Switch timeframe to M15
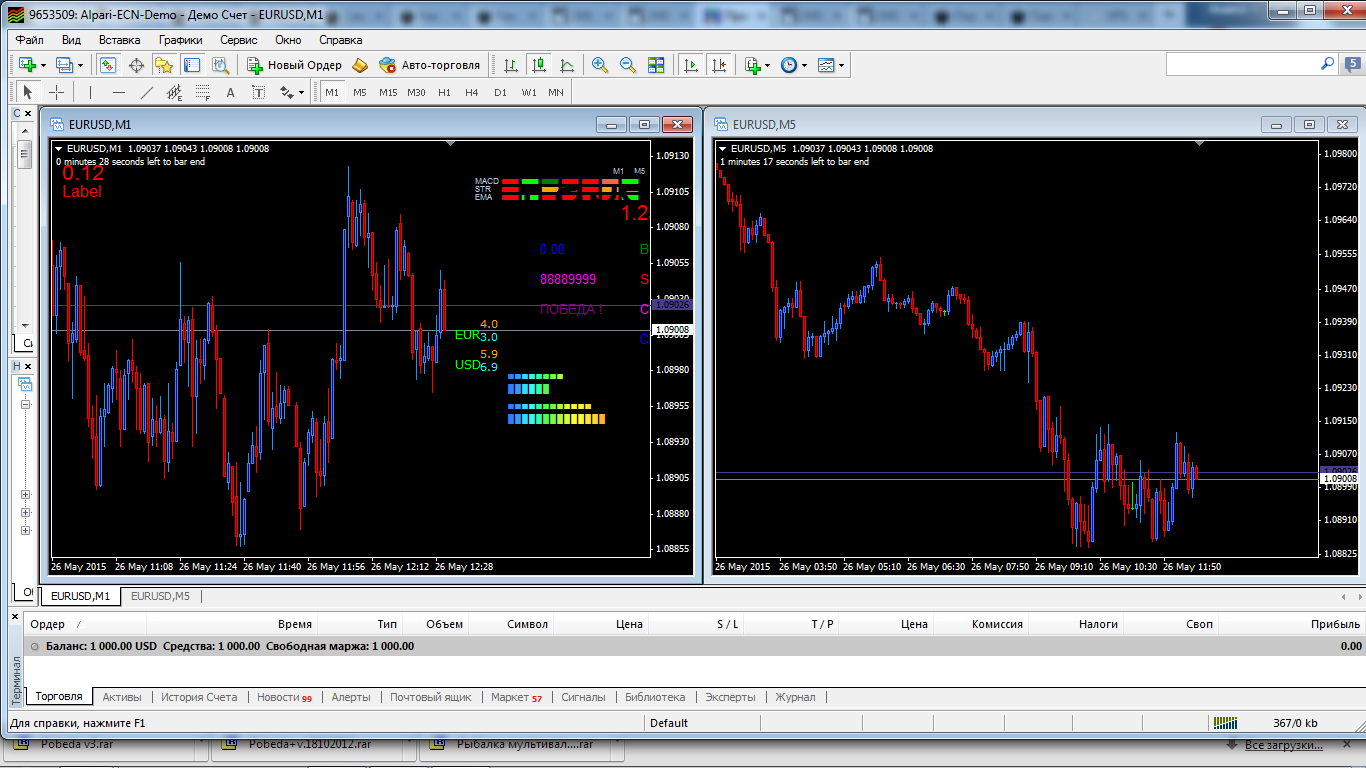Viewport: 1366px width, 768px height. click(388, 92)
